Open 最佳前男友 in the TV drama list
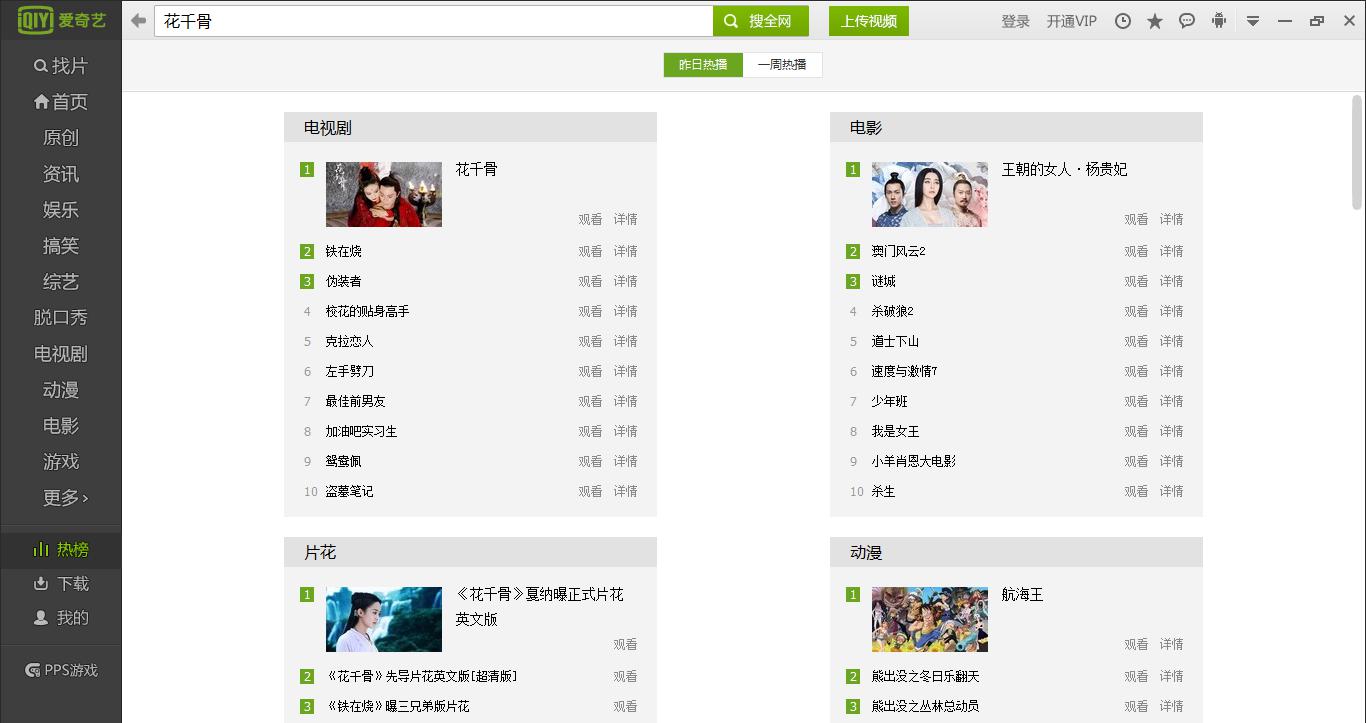Screen dimensions: 1366x723 355,401
